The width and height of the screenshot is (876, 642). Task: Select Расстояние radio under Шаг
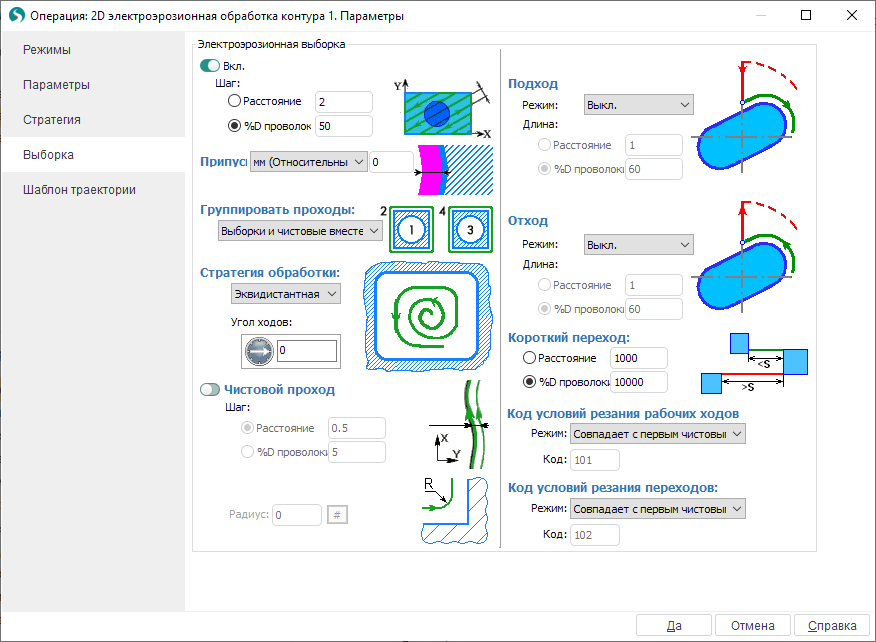pyautogui.click(x=235, y=101)
